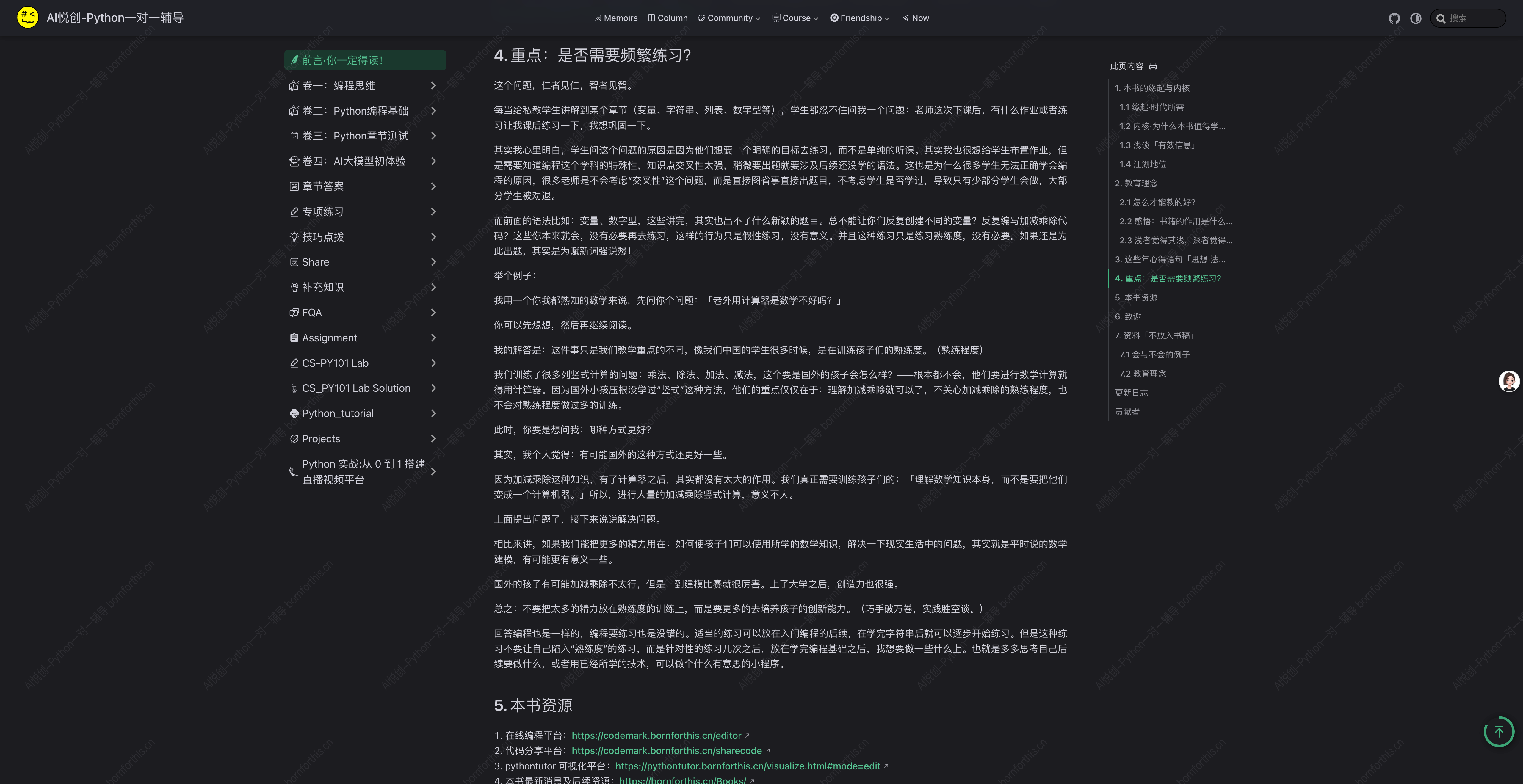Open the FQA sidebar section

(x=365, y=313)
